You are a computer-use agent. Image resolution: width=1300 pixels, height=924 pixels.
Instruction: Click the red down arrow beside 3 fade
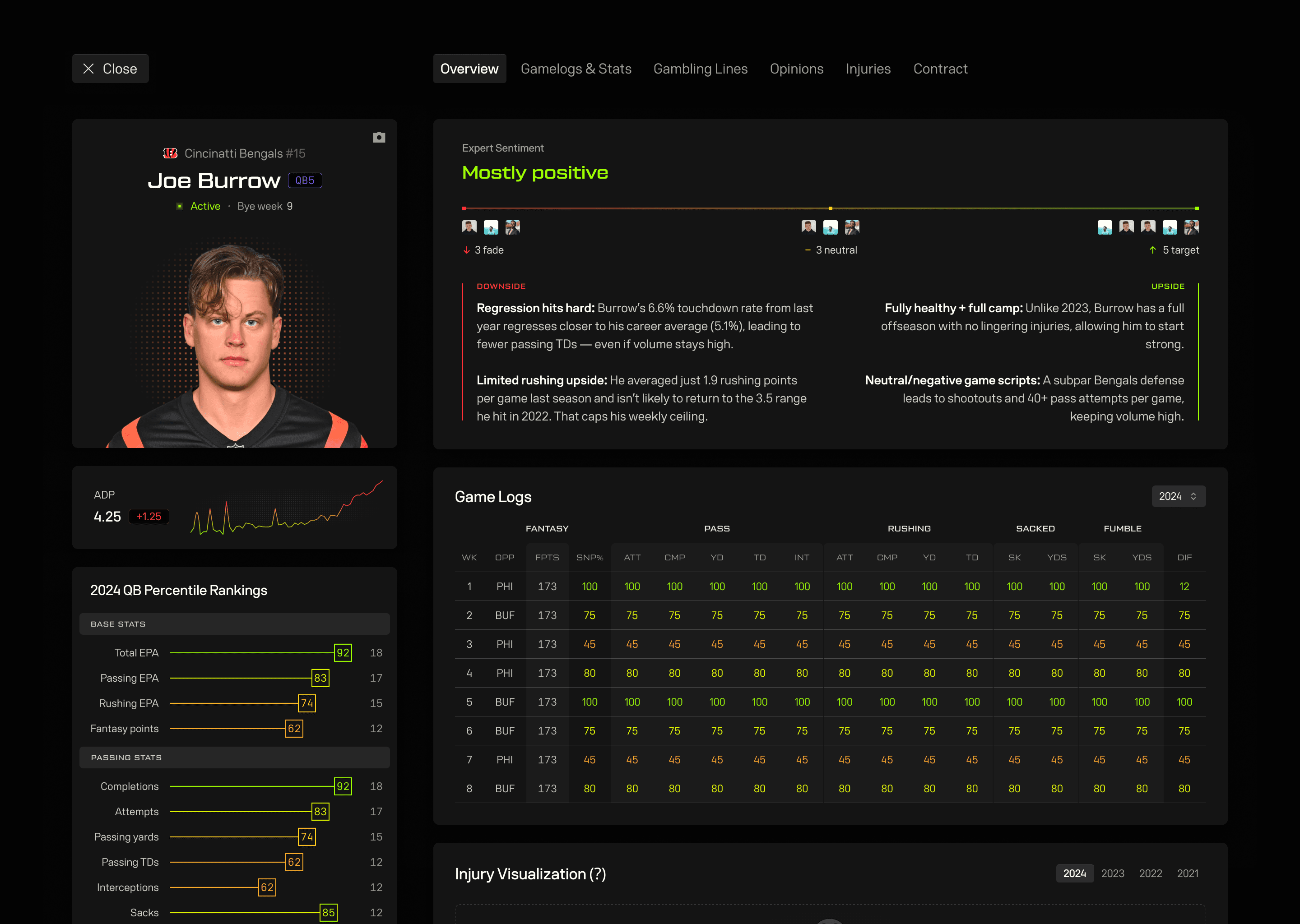point(466,250)
